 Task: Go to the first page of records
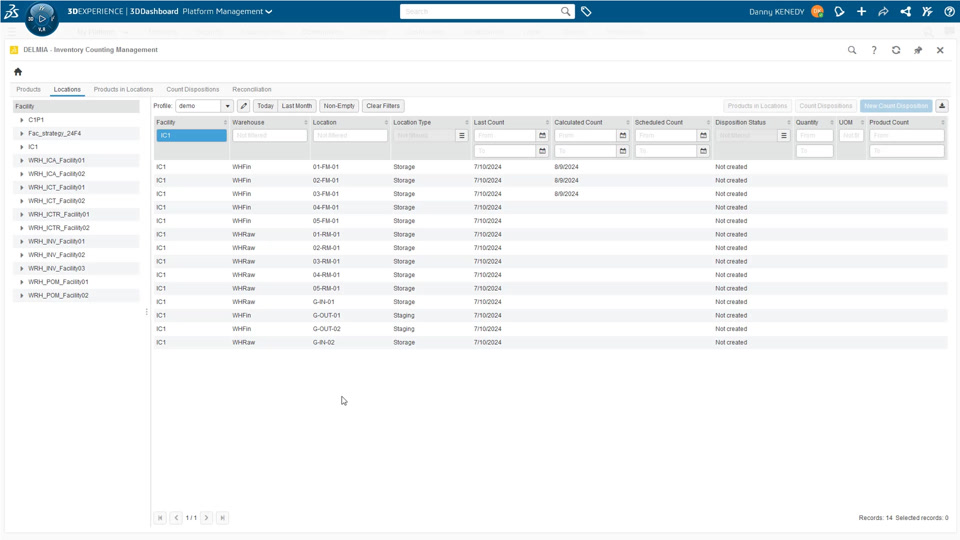[160, 518]
